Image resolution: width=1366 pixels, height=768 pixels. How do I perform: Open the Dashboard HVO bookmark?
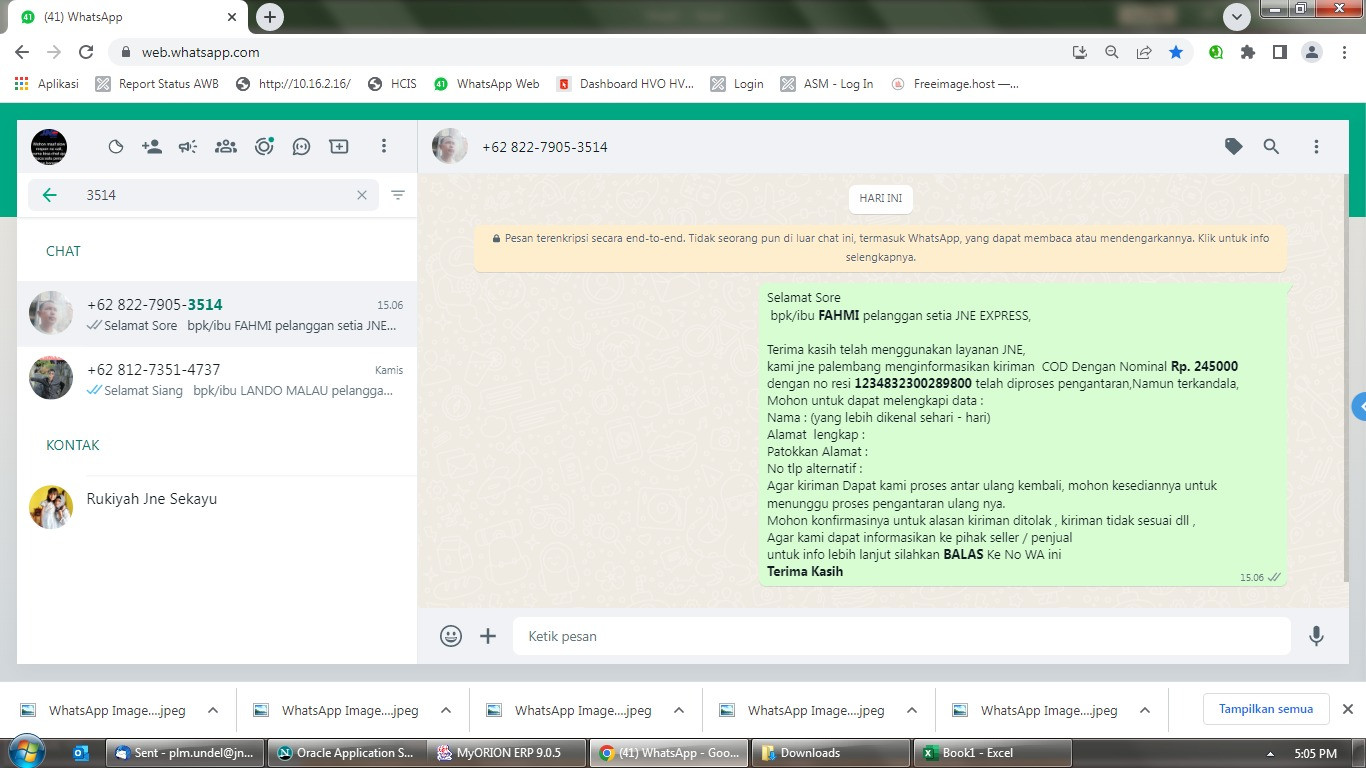coord(625,84)
